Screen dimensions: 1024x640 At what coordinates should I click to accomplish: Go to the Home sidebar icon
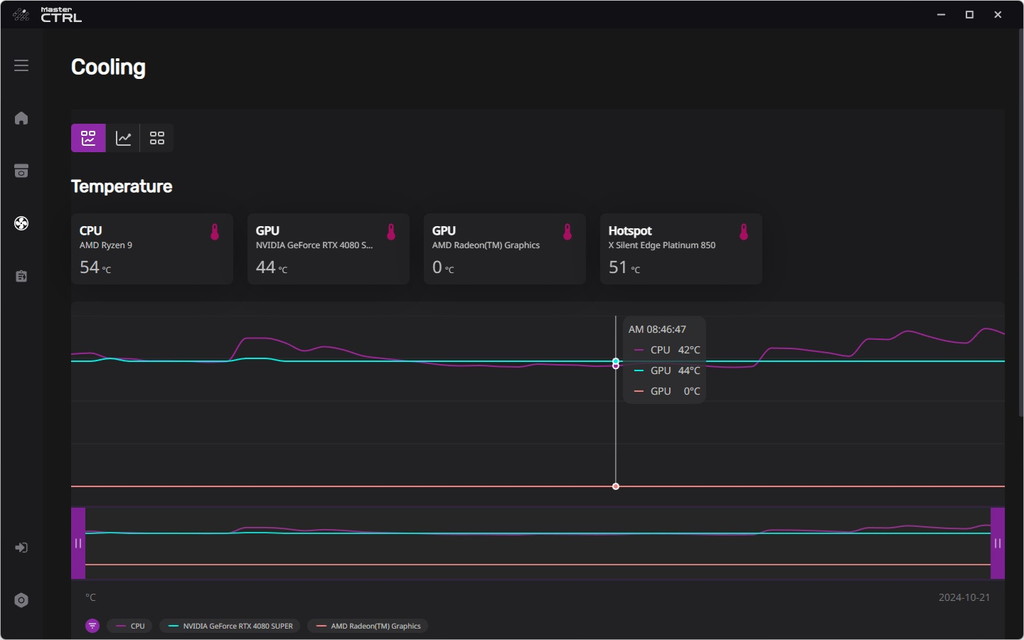[21, 118]
